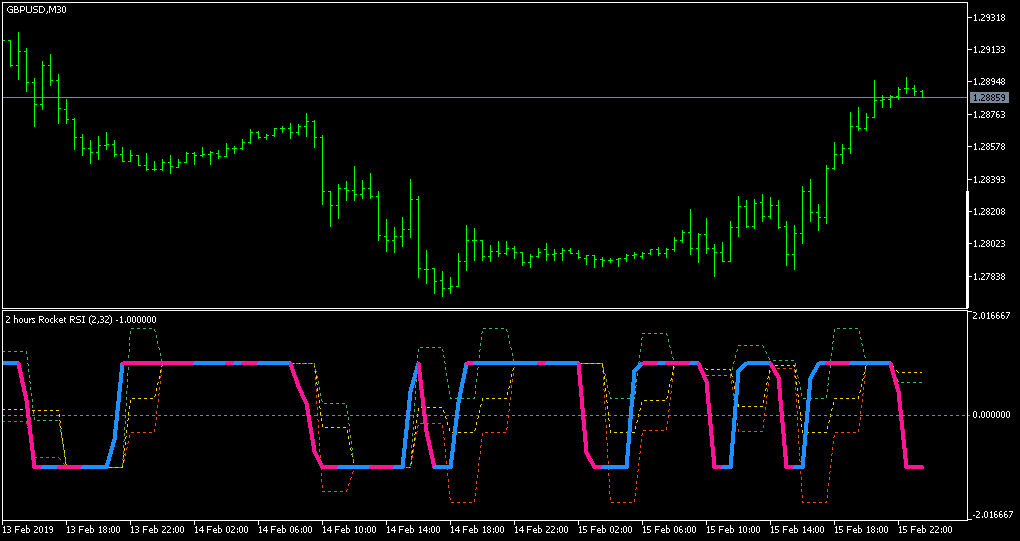This screenshot has height=541, width=1020.
Task: Click the 14 Feb 18:00 time label
Action: pos(478,530)
